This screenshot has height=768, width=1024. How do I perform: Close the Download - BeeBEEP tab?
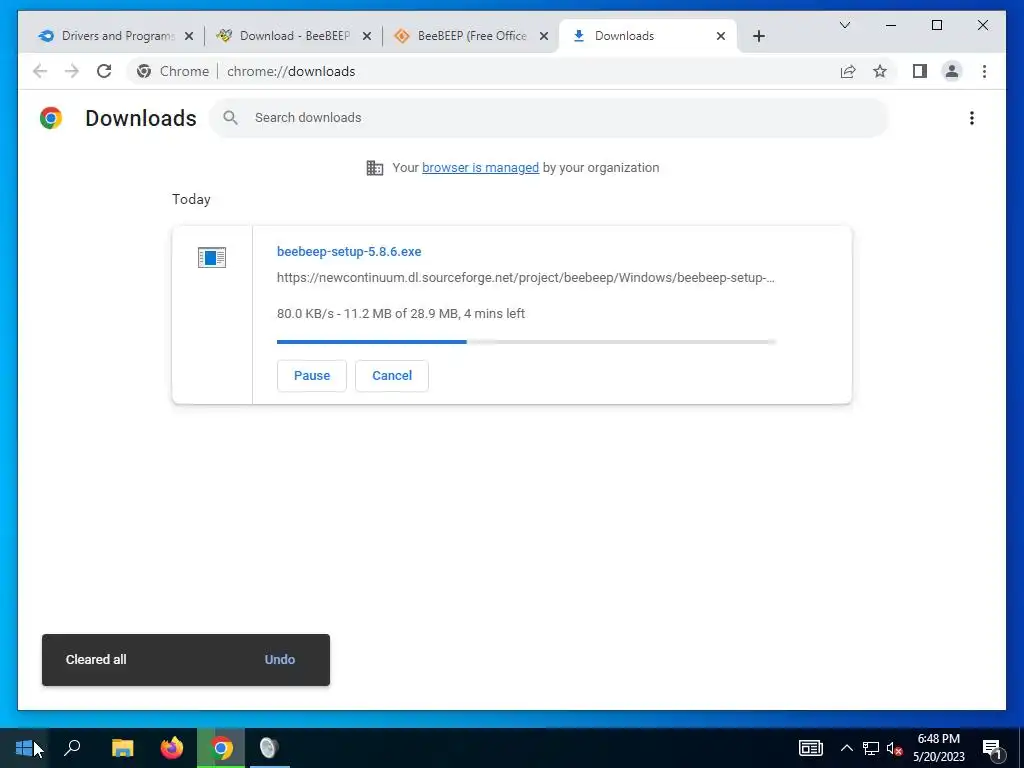(x=367, y=36)
